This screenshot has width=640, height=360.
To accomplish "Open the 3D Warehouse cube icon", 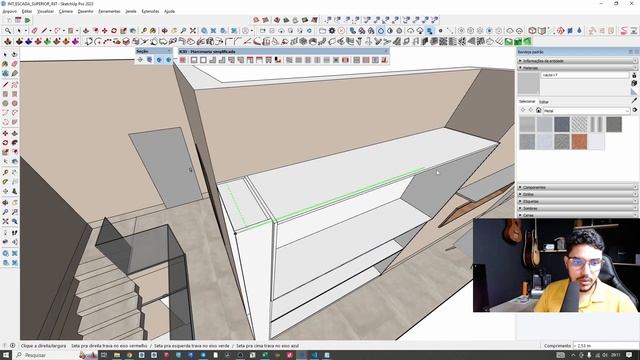I will (532, 31).
